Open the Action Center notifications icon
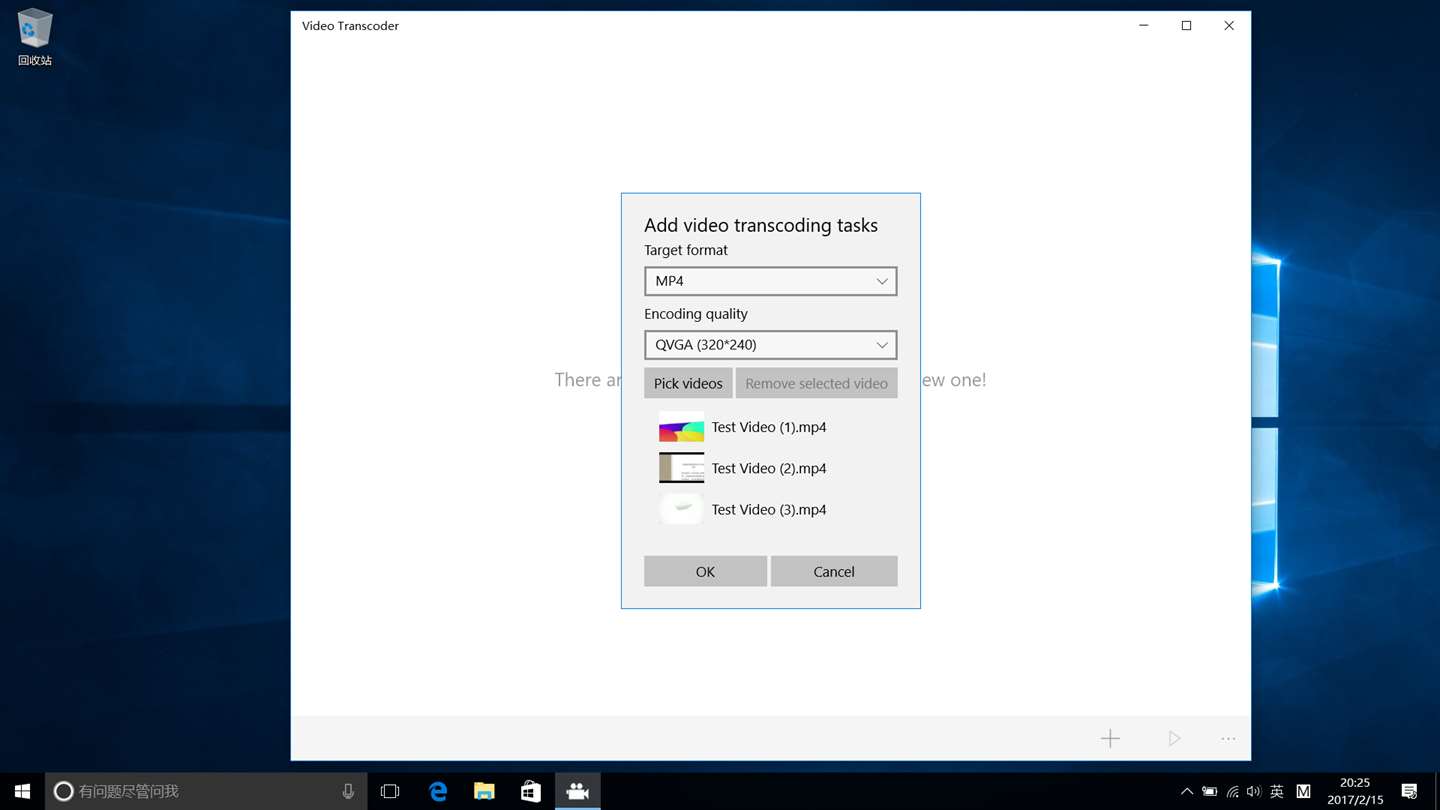Image resolution: width=1440 pixels, height=810 pixels. pos(1410,791)
